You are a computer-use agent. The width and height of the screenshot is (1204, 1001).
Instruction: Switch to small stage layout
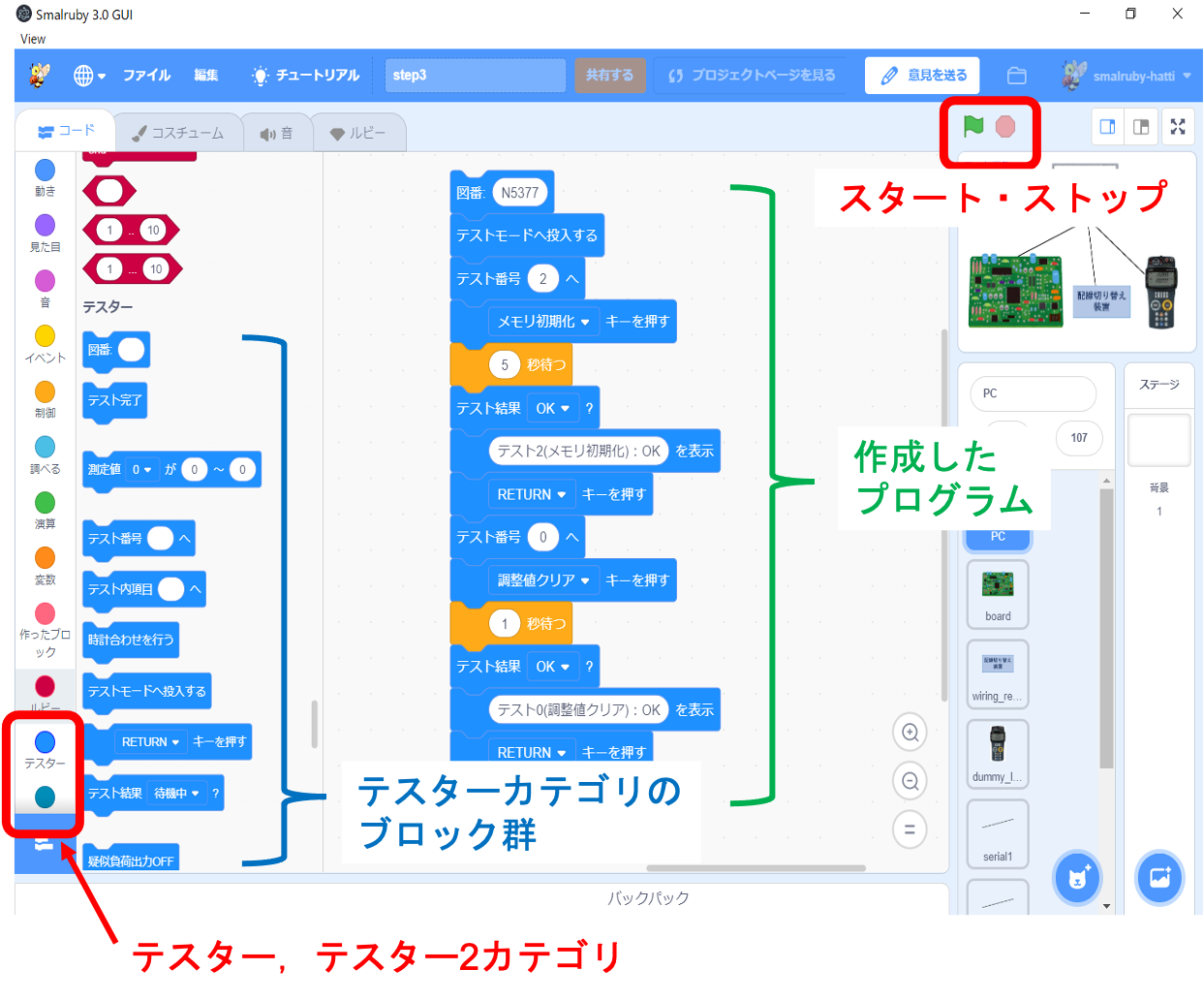pyautogui.click(x=1108, y=127)
